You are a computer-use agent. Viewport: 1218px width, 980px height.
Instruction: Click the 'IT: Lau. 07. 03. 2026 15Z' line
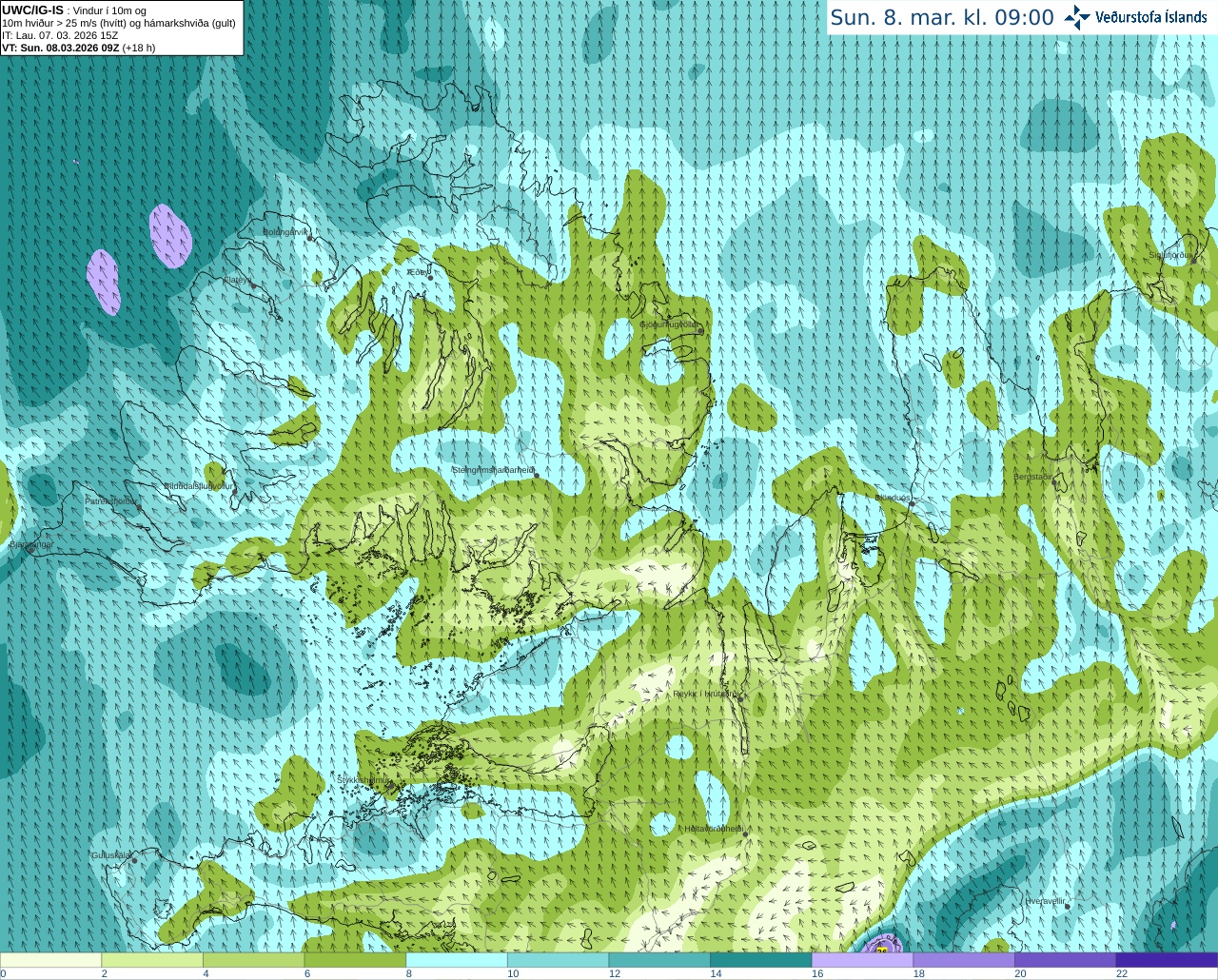tap(60, 35)
